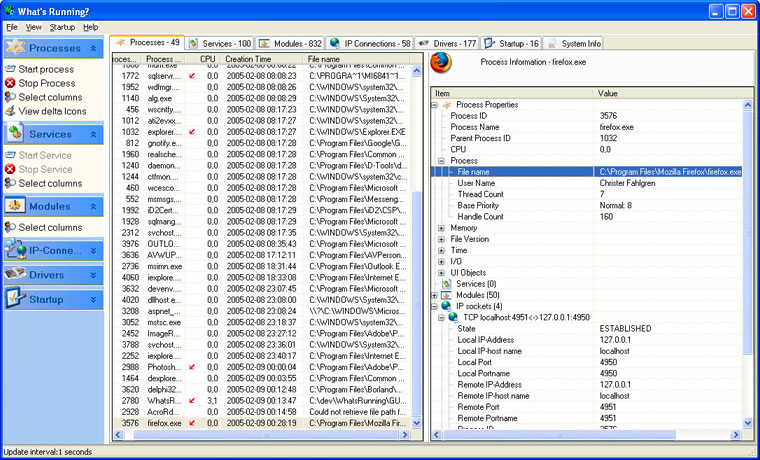Collapse the Process tree node
This screenshot has height=460, width=760.
tap(442, 160)
